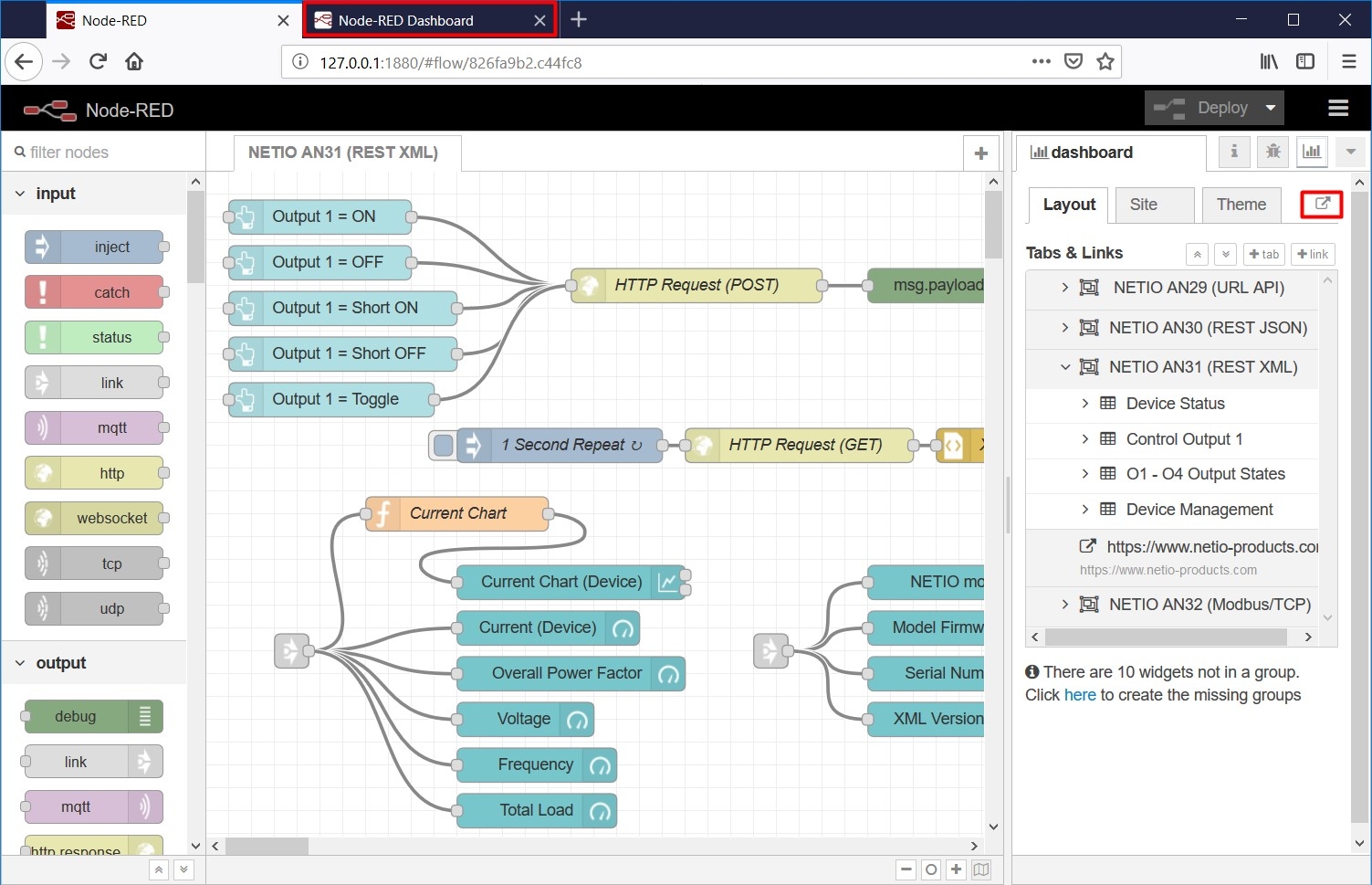Collapse the output palette category

[20, 663]
